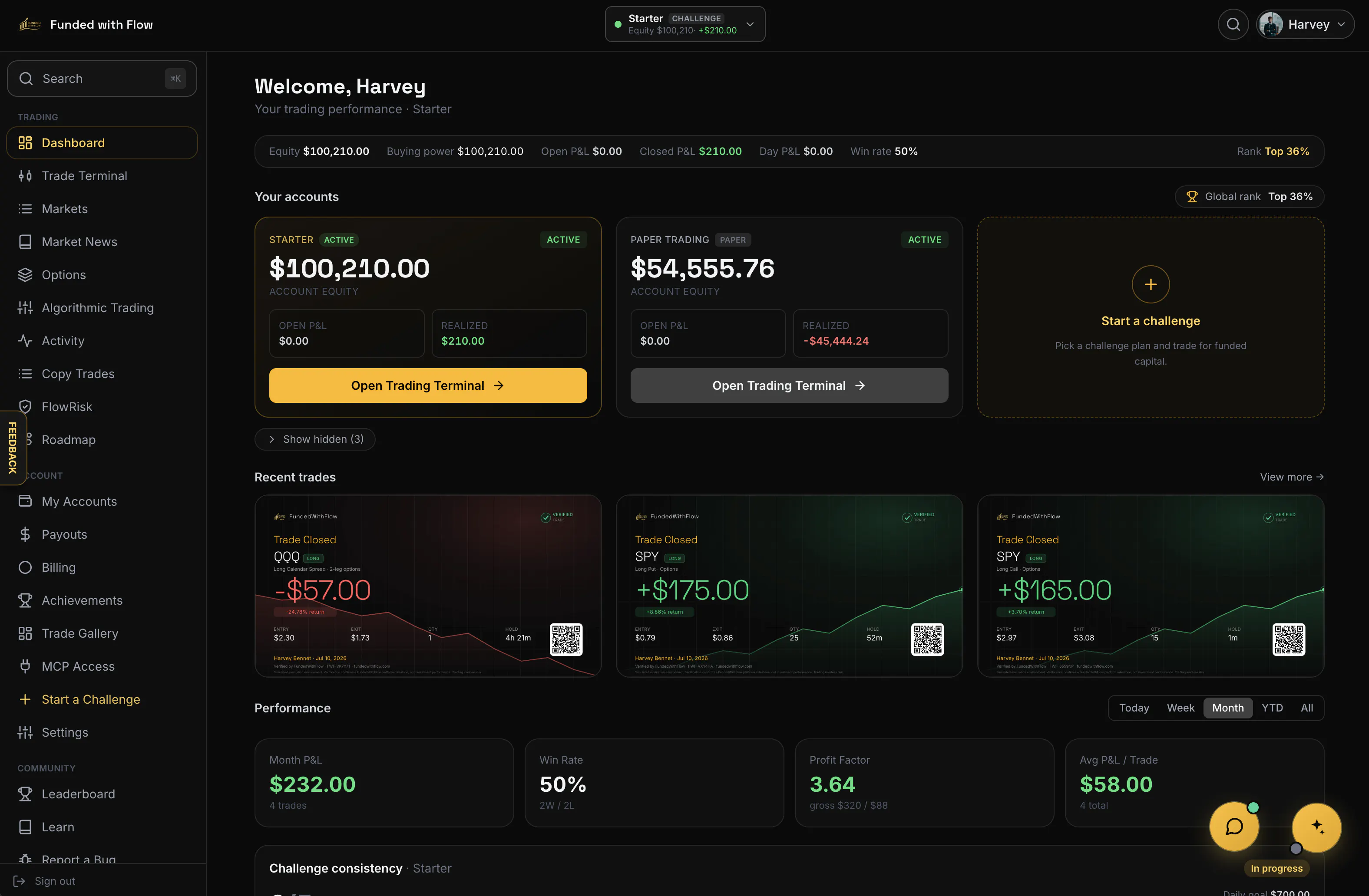
Task: Click the My Accounts wallet icon
Action: pyautogui.click(x=25, y=501)
